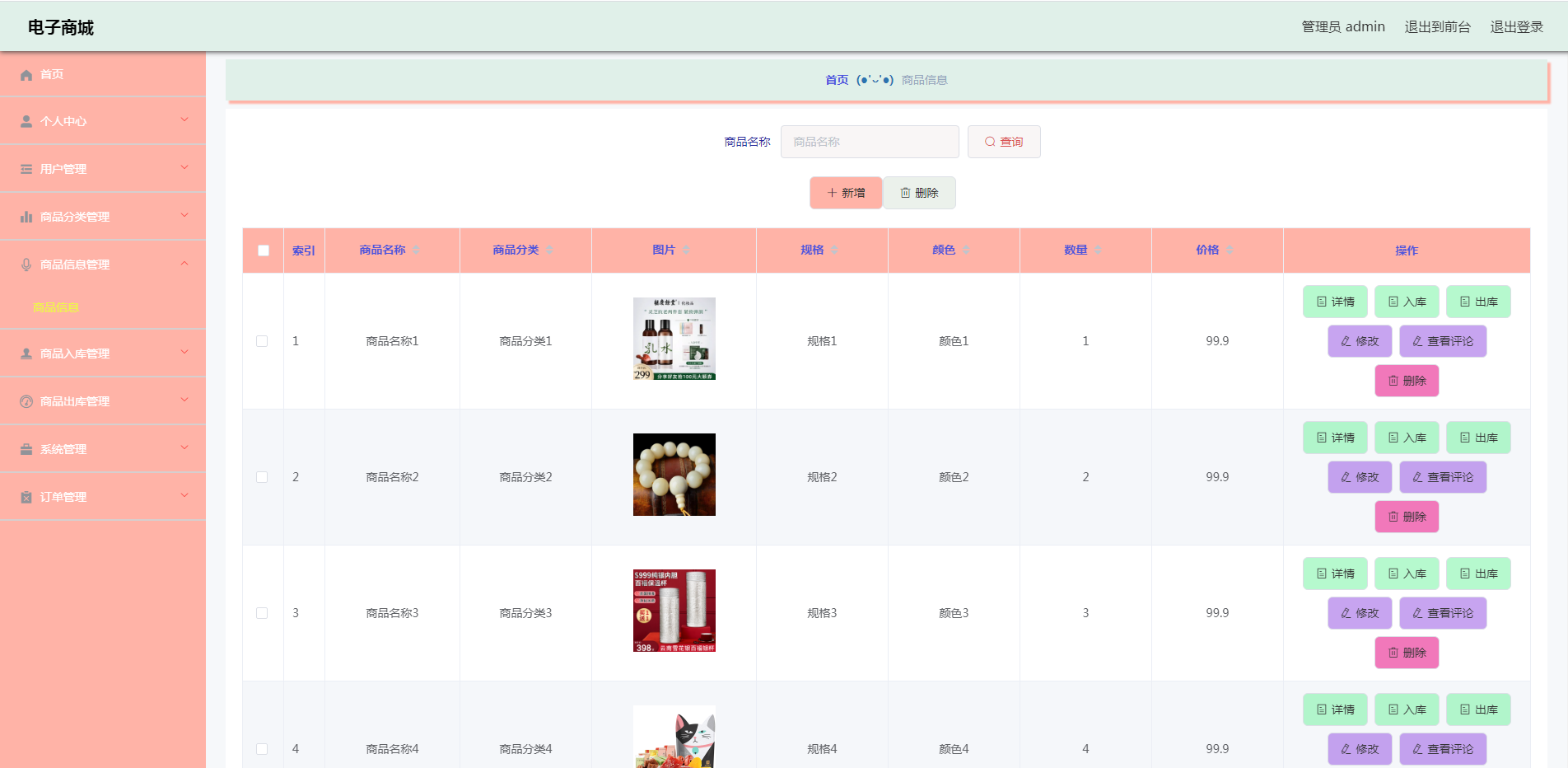Image resolution: width=1568 pixels, height=768 pixels.
Task: Open the 订单管理 sidebar label
Action: pos(63,497)
